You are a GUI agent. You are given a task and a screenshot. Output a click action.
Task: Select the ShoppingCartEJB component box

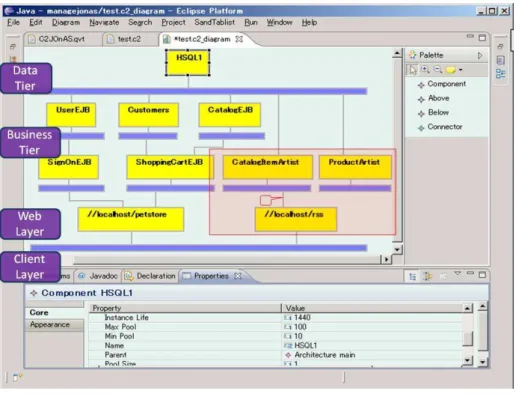170,167
